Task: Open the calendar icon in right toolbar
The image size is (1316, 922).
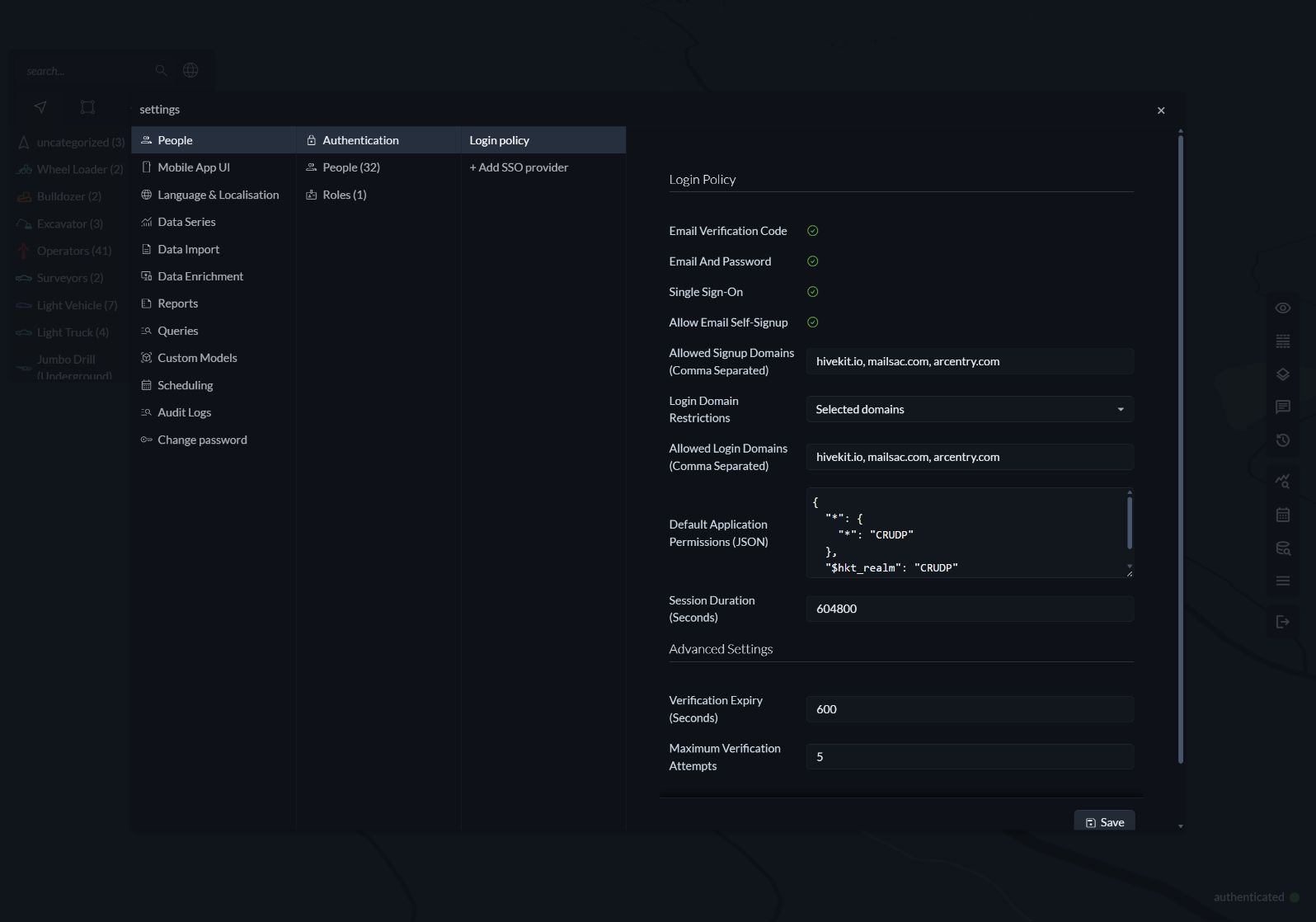Action: click(1283, 515)
